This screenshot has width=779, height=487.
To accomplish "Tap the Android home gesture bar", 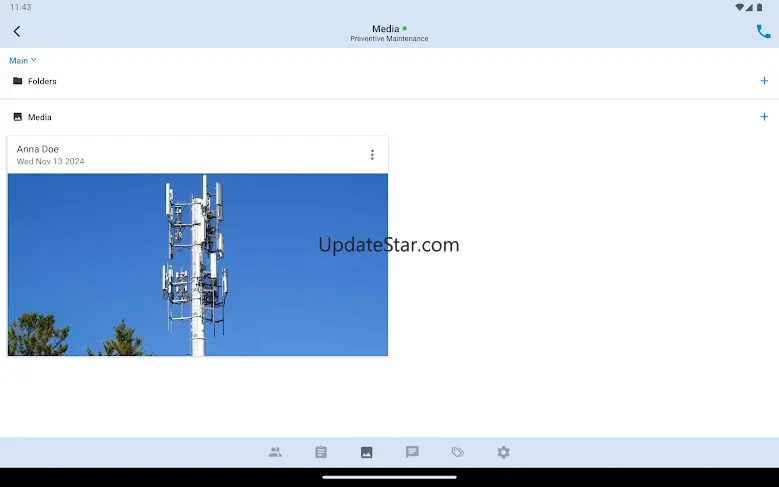I will (389, 478).
